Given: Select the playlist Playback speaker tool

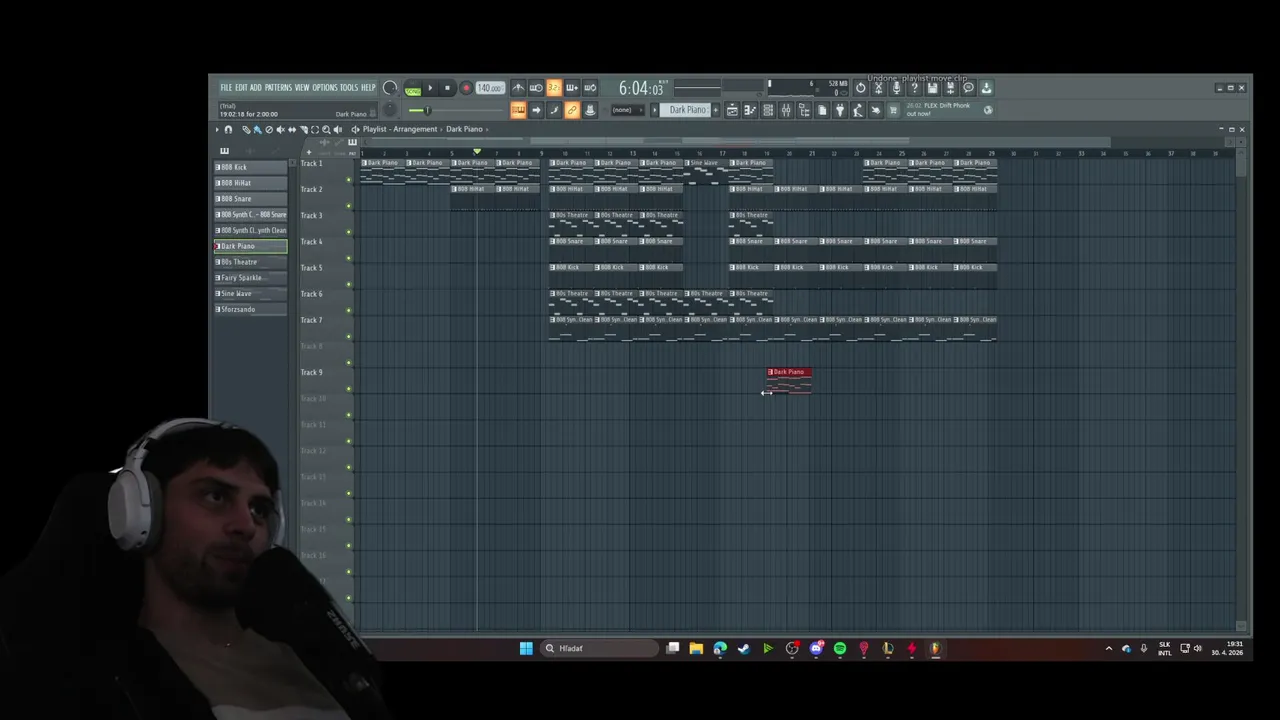Looking at the screenshot, I should tap(337, 129).
